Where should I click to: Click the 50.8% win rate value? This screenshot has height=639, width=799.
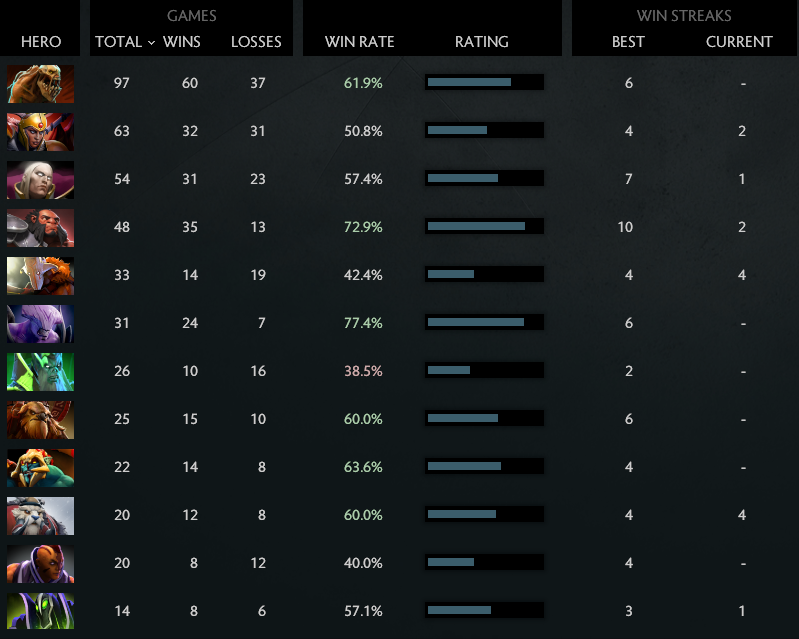(x=363, y=131)
